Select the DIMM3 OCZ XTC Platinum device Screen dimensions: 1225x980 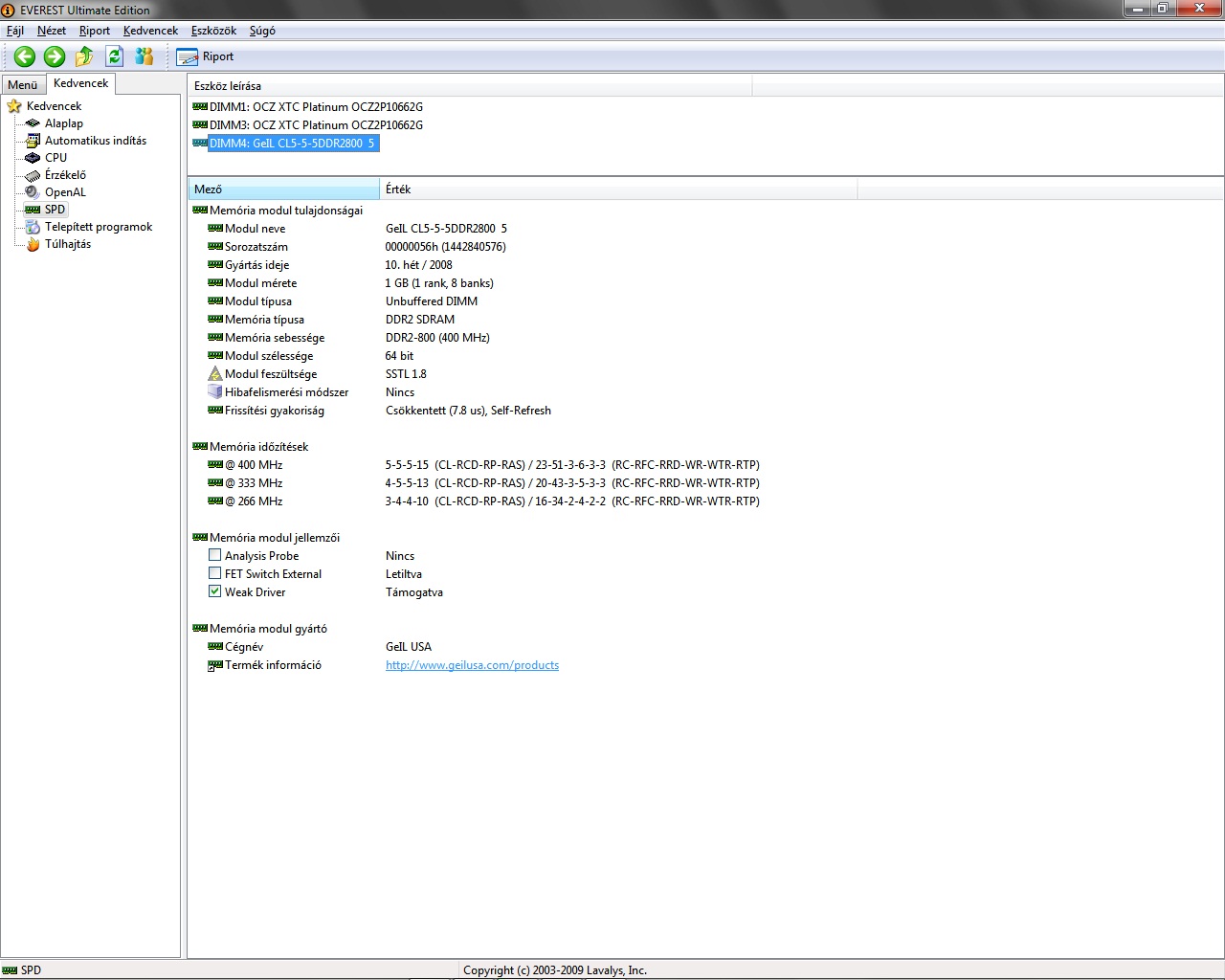coord(307,125)
